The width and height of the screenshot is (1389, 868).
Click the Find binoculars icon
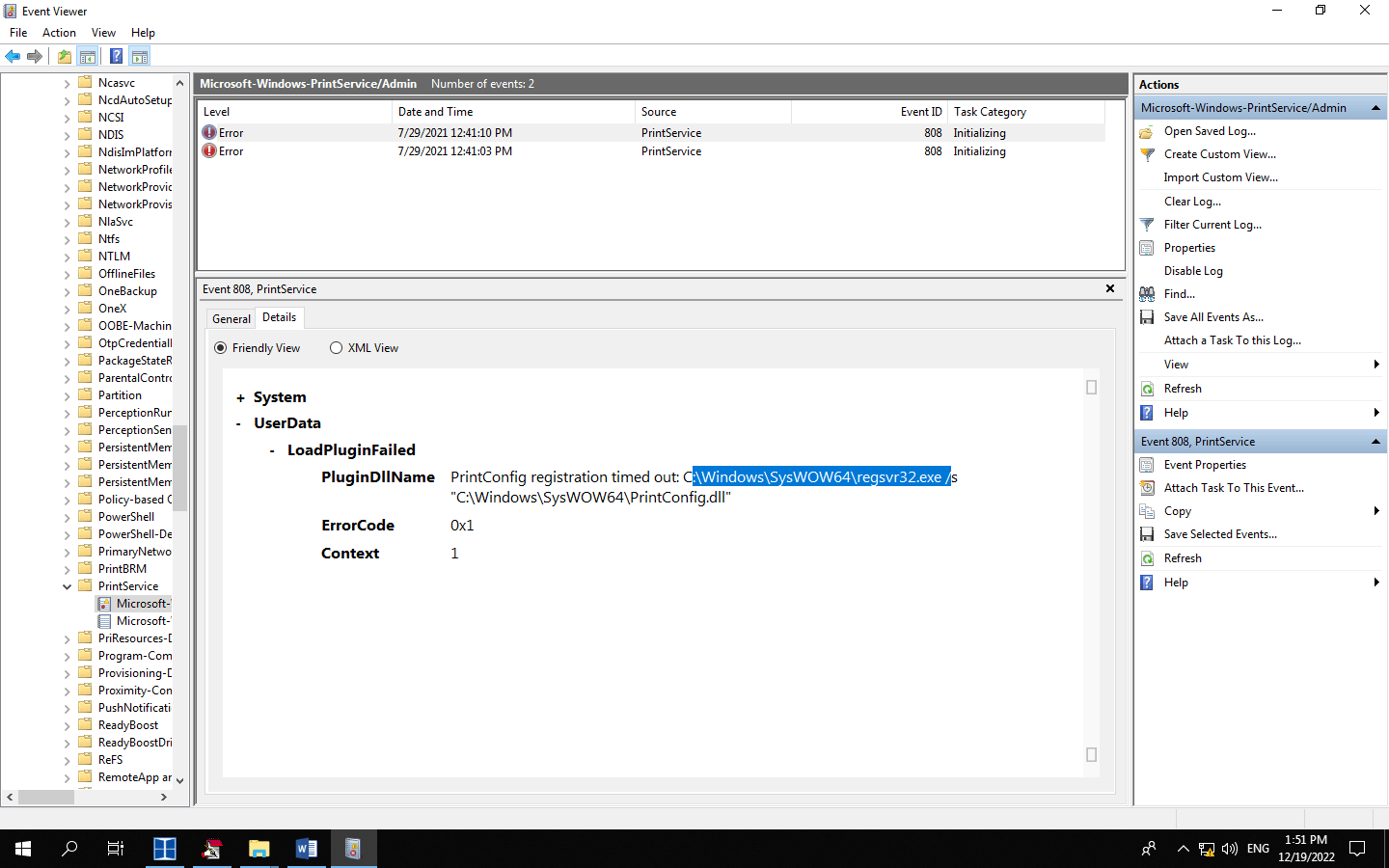point(1147,294)
